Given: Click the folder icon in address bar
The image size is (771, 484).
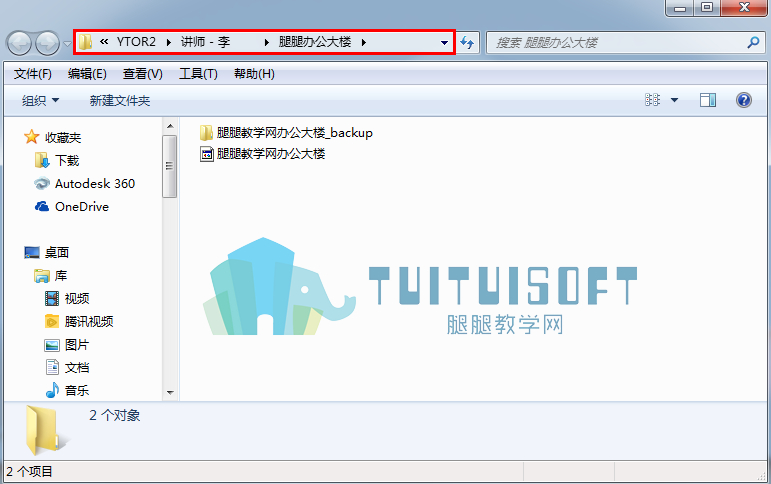Looking at the screenshot, I should point(86,42).
